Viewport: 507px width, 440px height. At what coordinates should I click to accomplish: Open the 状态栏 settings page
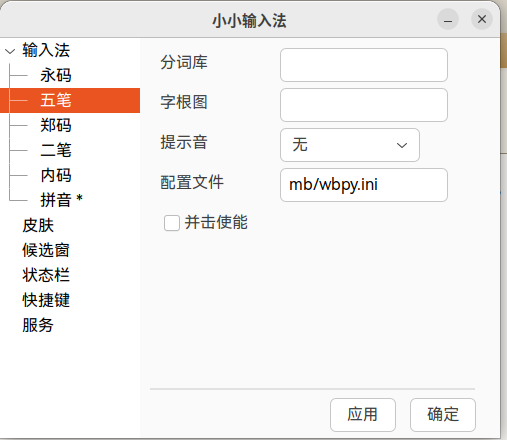tap(46, 275)
